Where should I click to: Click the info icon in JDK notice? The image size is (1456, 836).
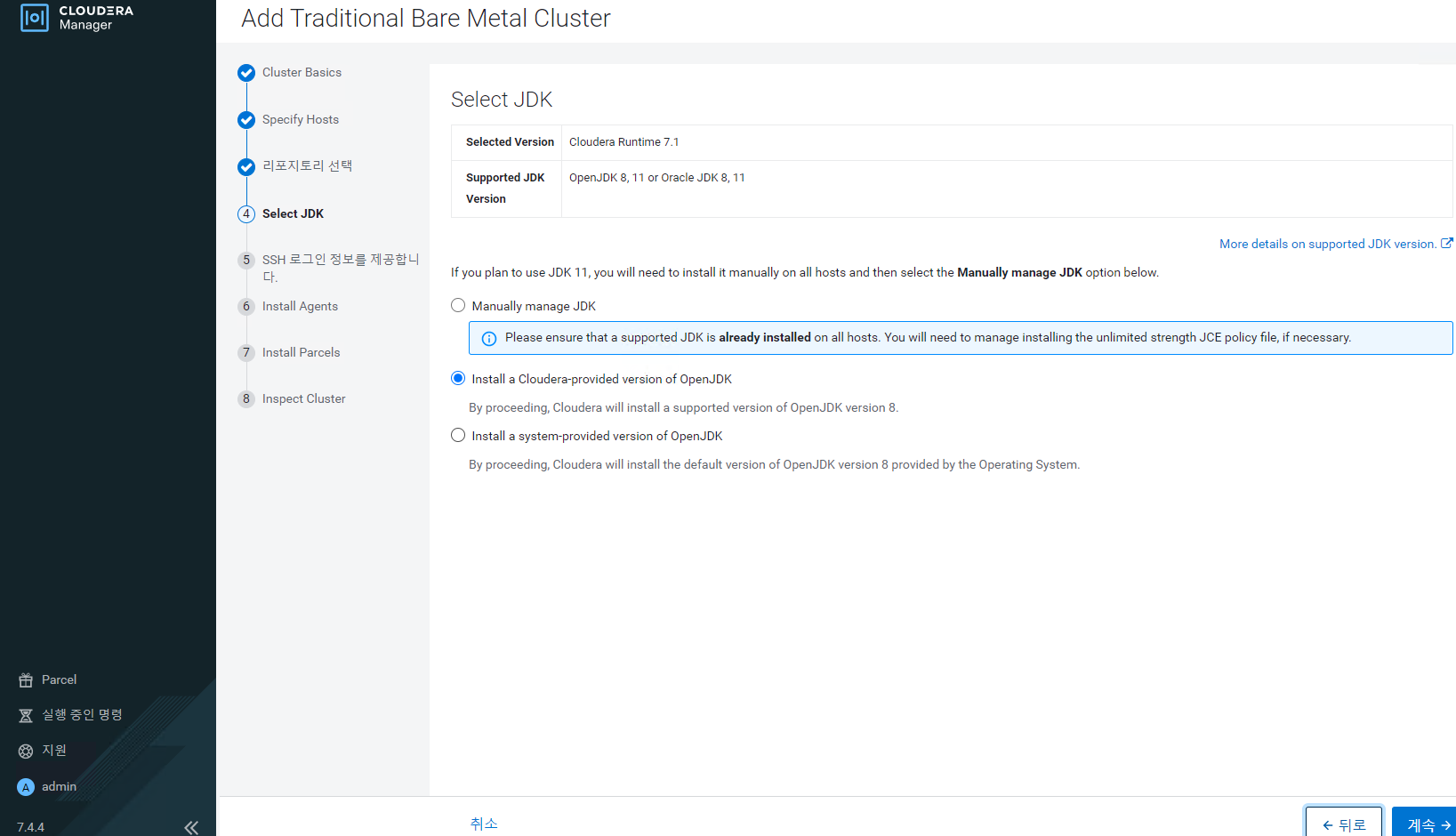click(x=489, y=338)
